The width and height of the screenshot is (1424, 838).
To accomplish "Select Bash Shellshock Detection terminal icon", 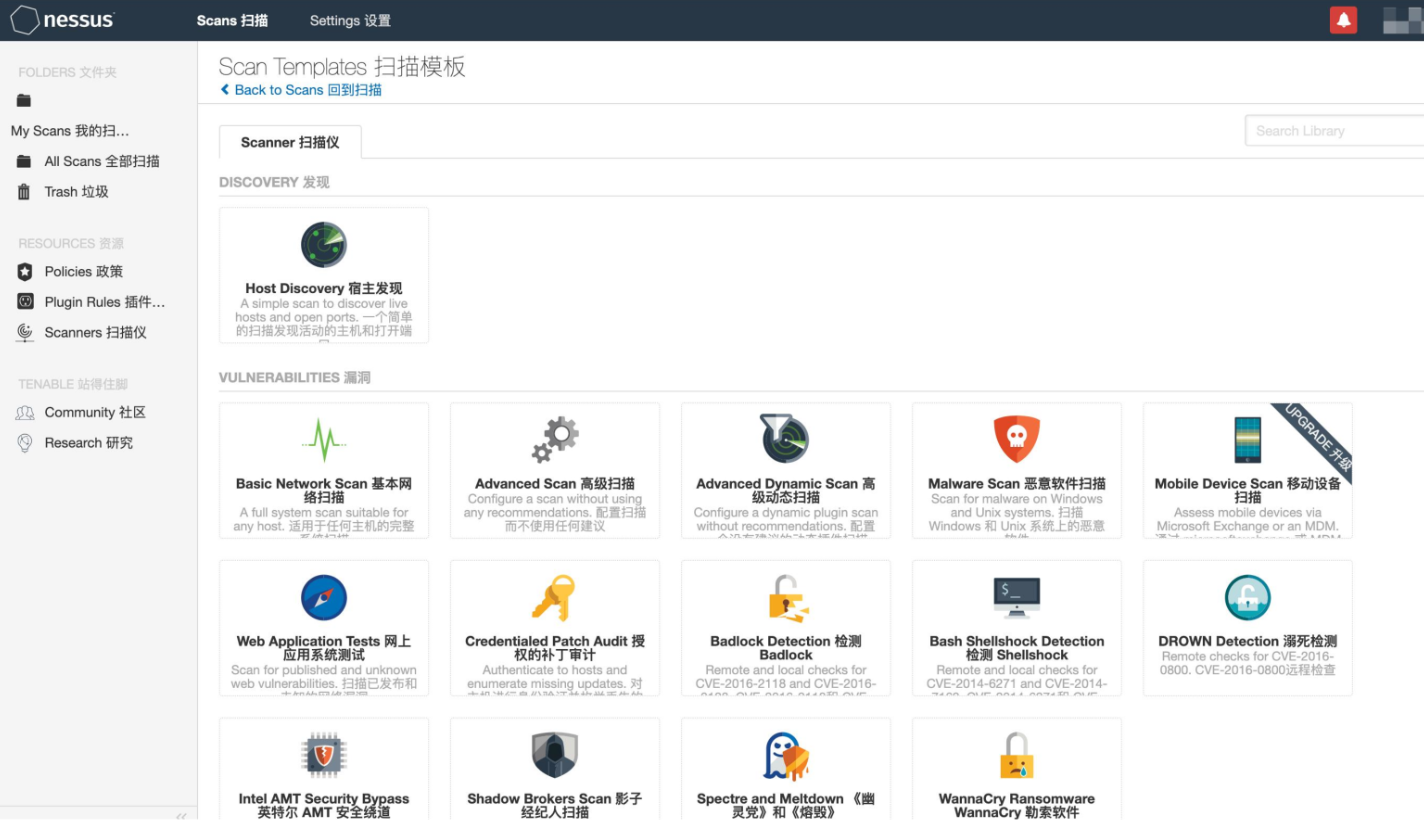I will [x=1016, y=598].
